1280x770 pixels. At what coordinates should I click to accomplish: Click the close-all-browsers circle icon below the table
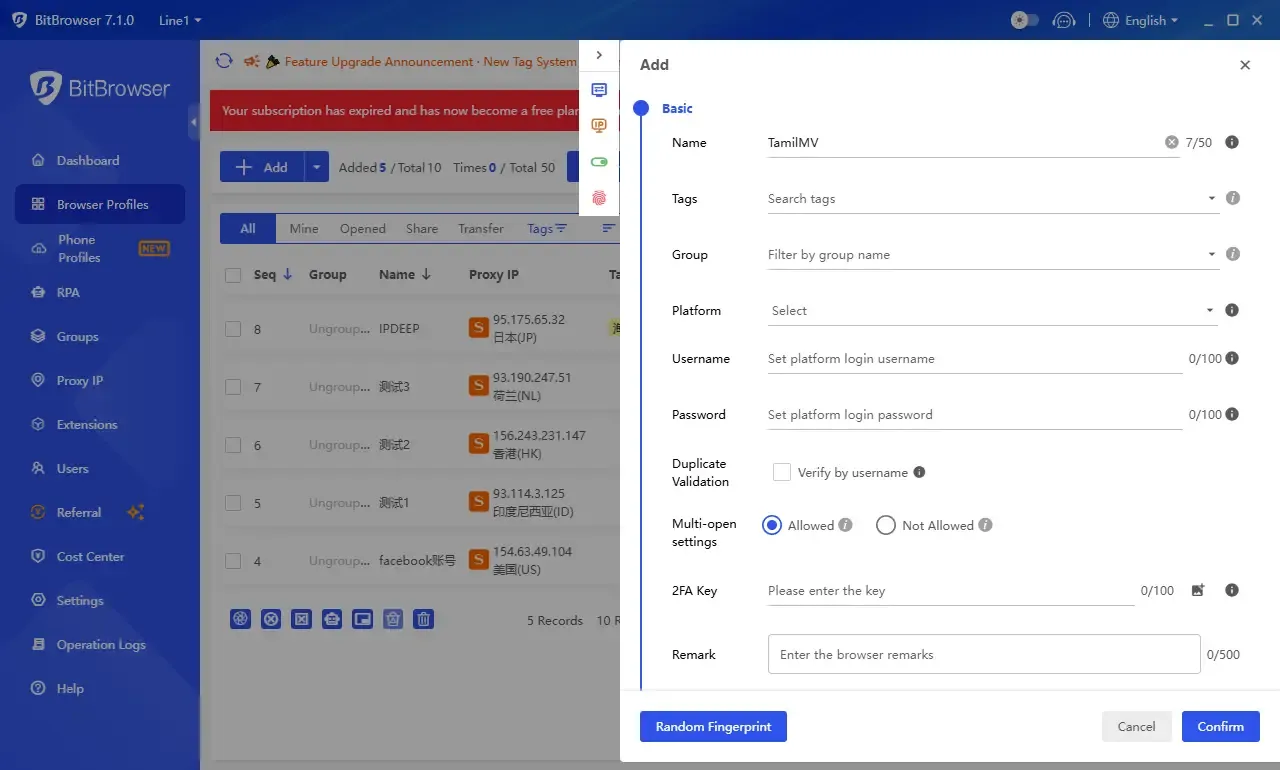[x=271, y=618]
